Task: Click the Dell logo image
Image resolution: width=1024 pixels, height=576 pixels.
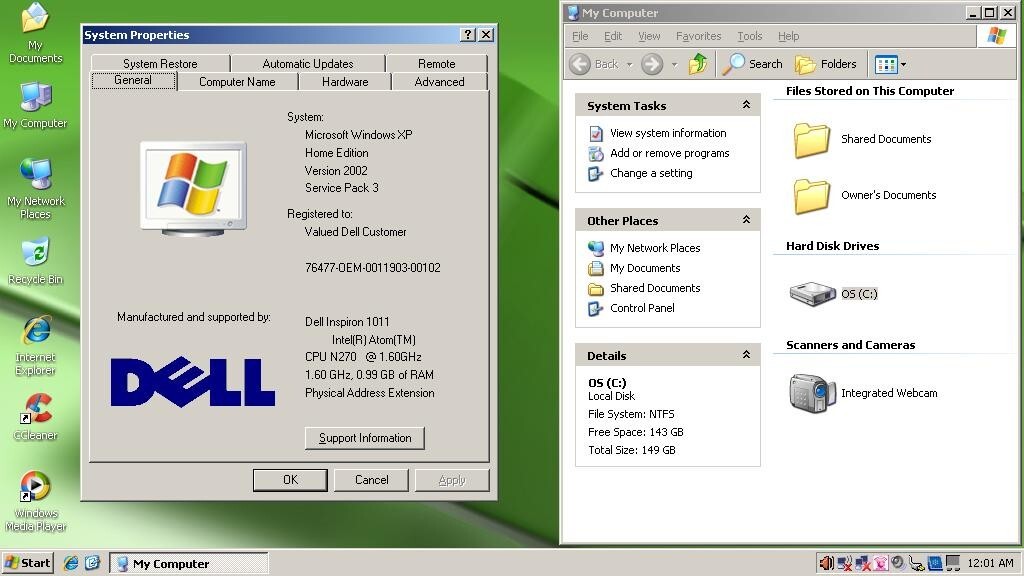Action: [x=193, y=382]
